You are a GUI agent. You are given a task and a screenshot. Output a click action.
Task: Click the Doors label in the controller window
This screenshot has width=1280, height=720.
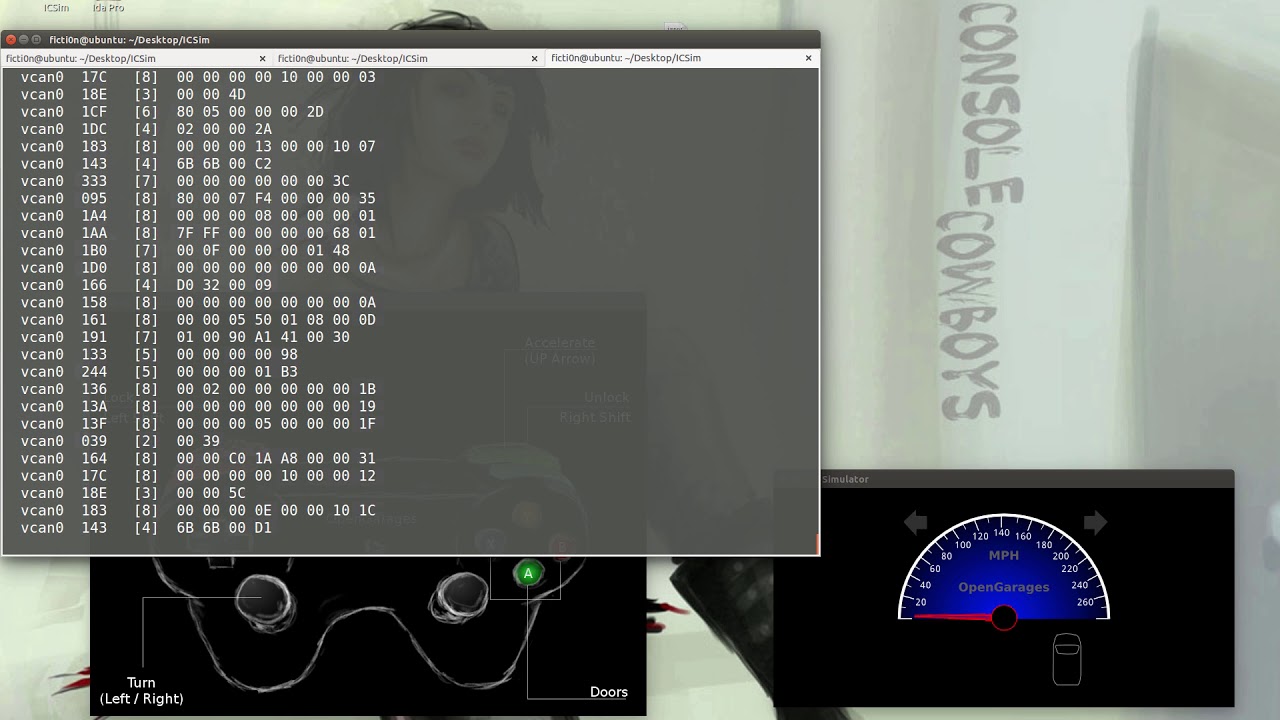(x=609, y=692)
